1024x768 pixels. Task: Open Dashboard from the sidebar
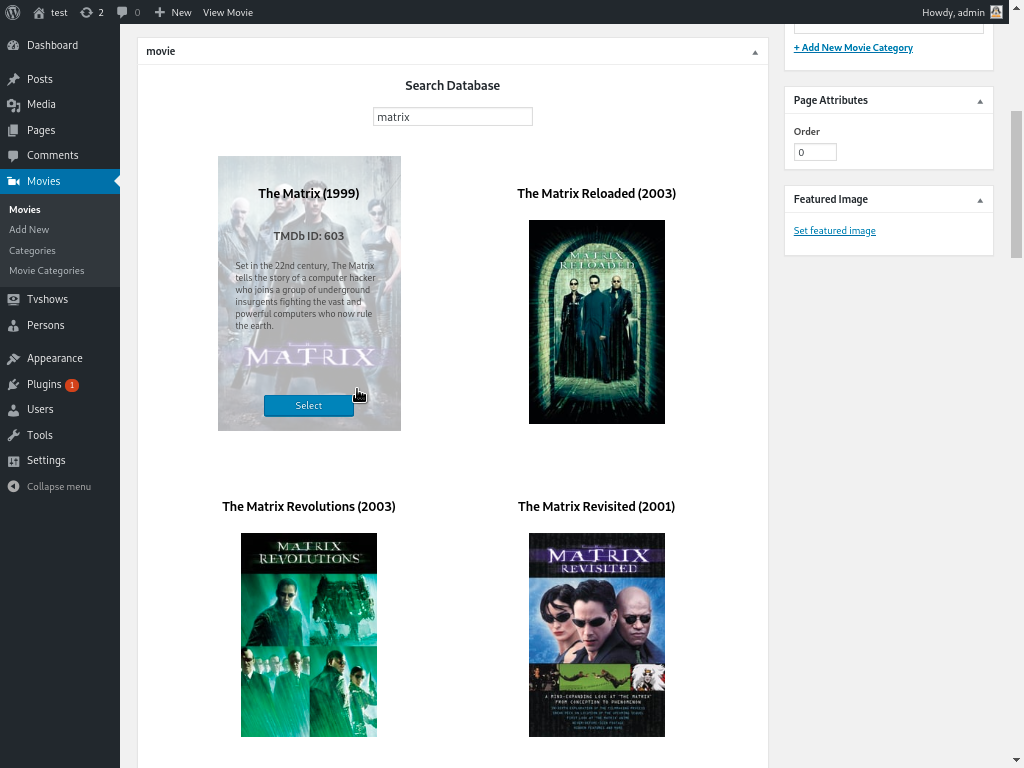tap(52, 45)
